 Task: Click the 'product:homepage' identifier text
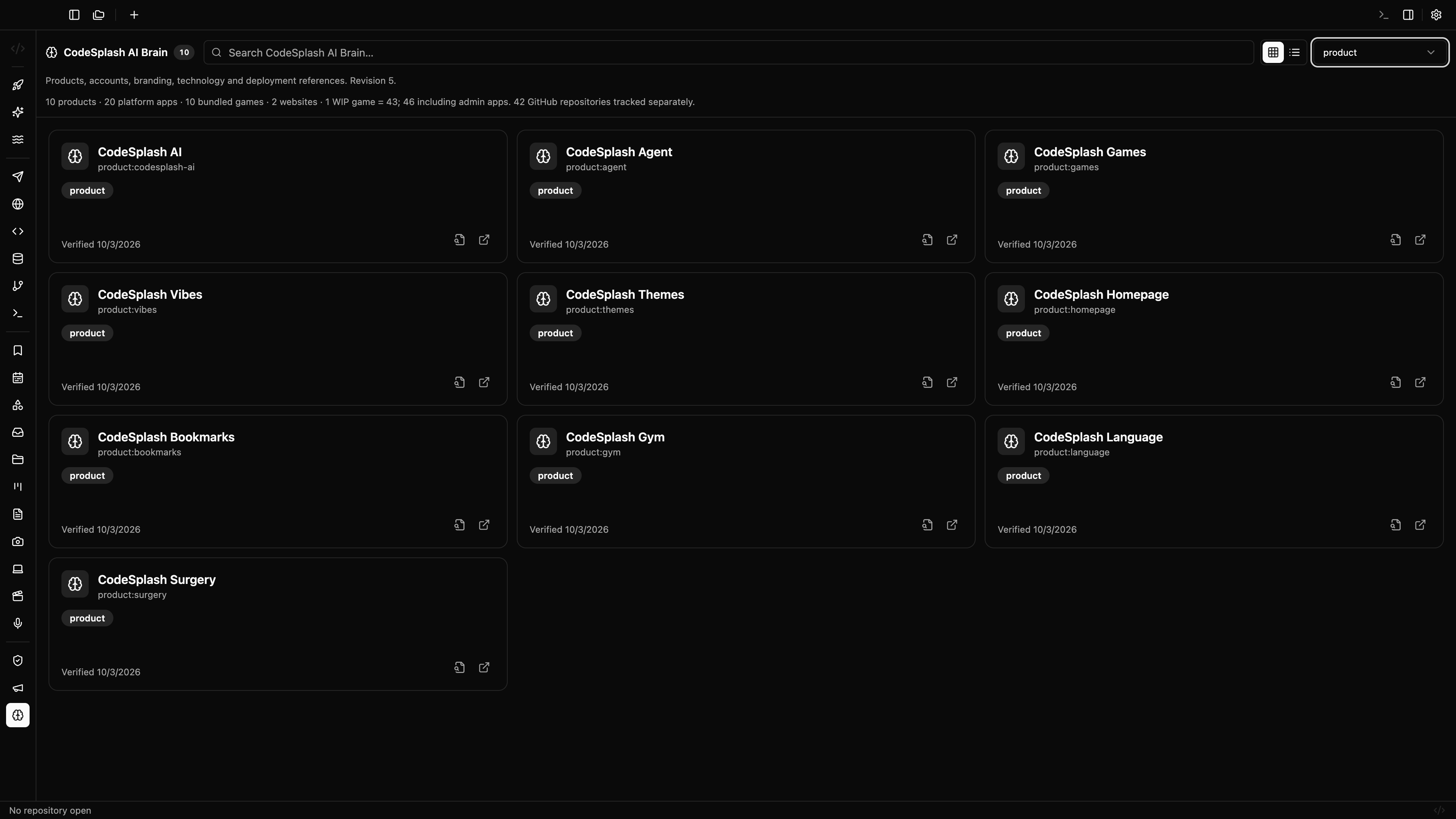[1075, 310]
